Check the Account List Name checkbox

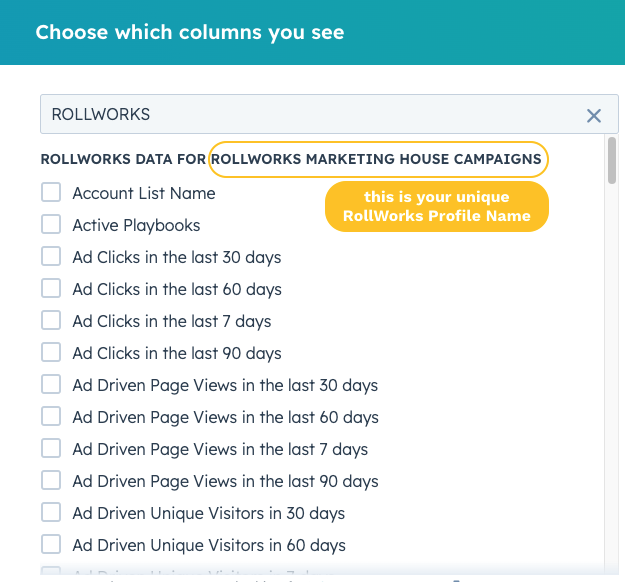51,193
